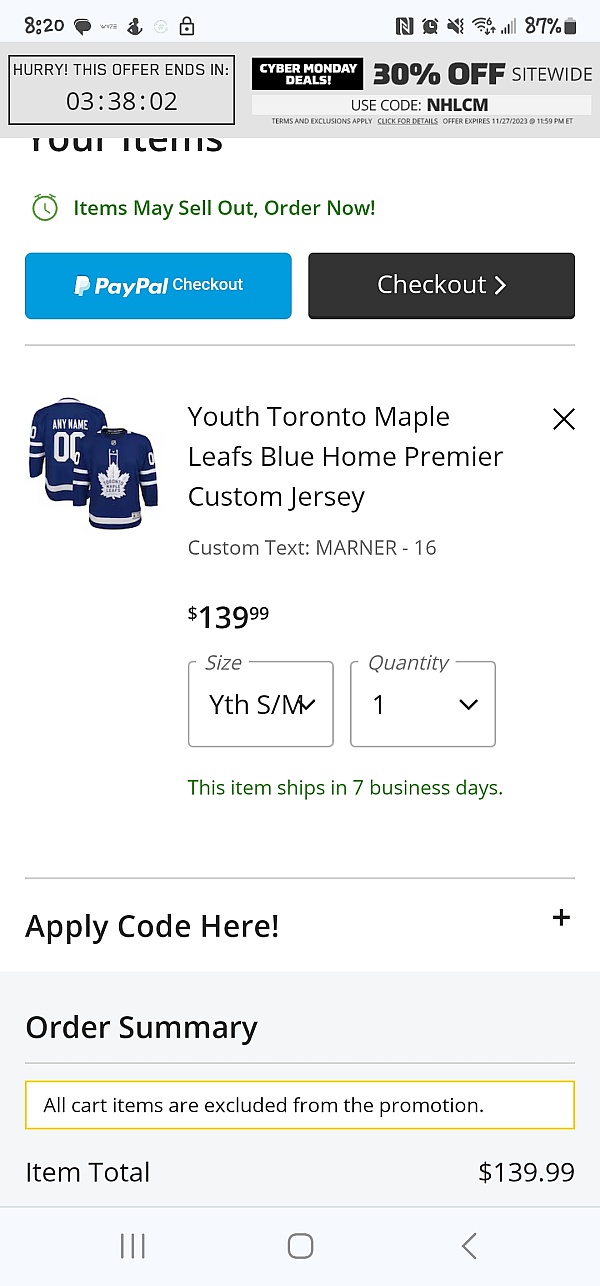Open the Size dropdown
Viewport: 600px width, 1286px height.
pyautogui.click(x=260, y=704)
